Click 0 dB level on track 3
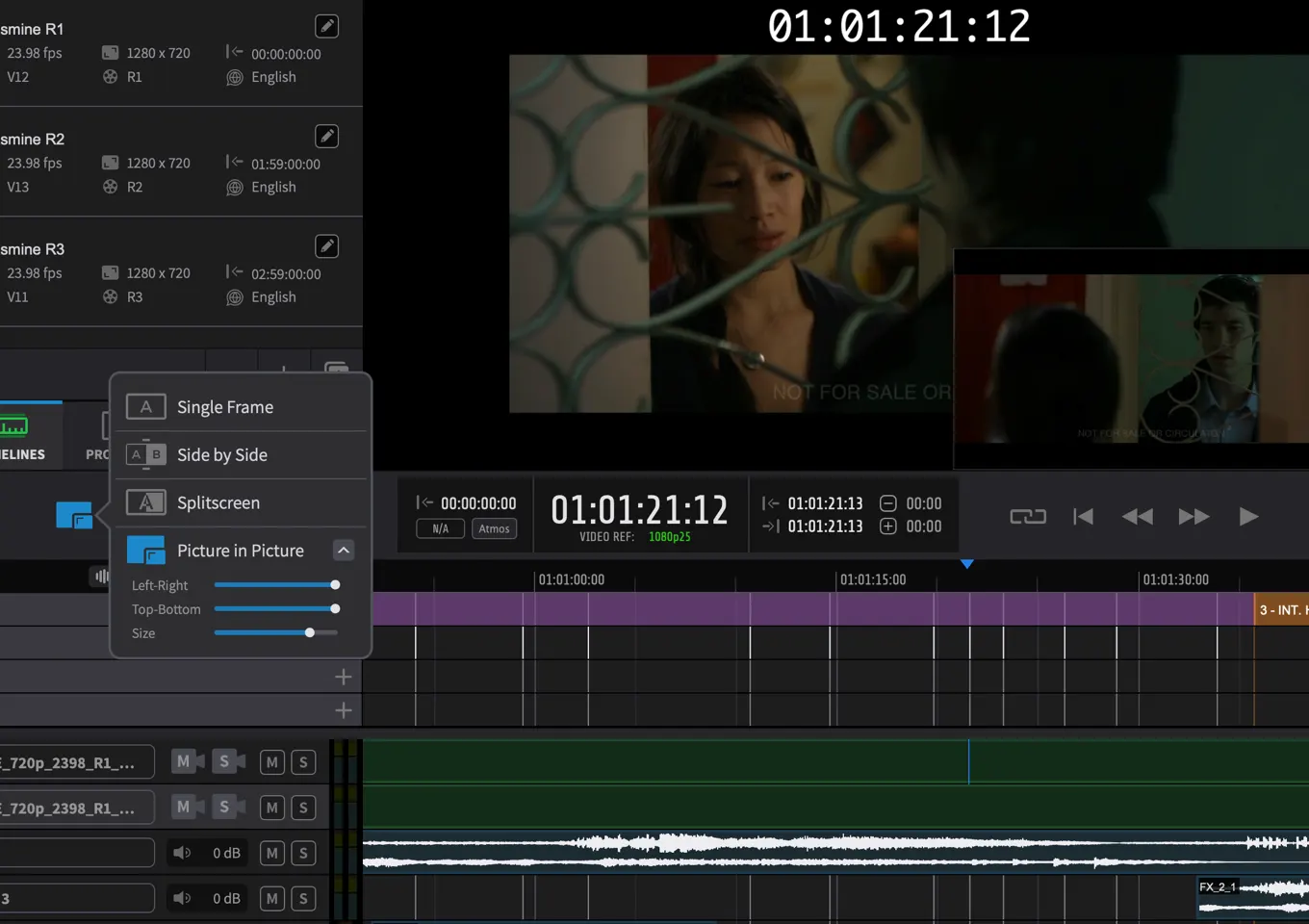The width and height of the screenshot is (1309, 924). pyautogui.click(x=226, y=898)
